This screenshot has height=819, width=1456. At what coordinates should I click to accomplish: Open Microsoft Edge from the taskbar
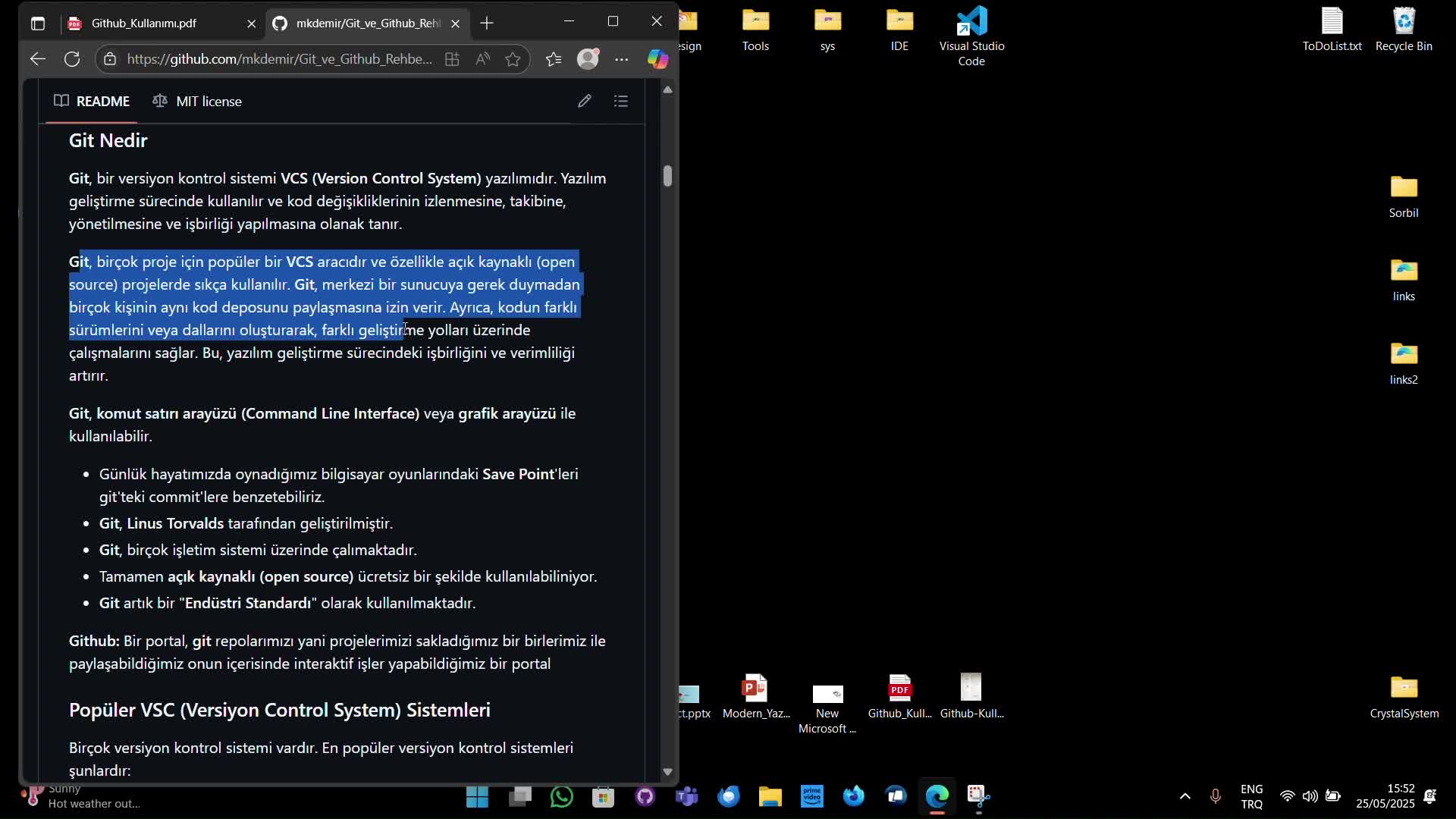pyautogui.click(x=937, y=796)
